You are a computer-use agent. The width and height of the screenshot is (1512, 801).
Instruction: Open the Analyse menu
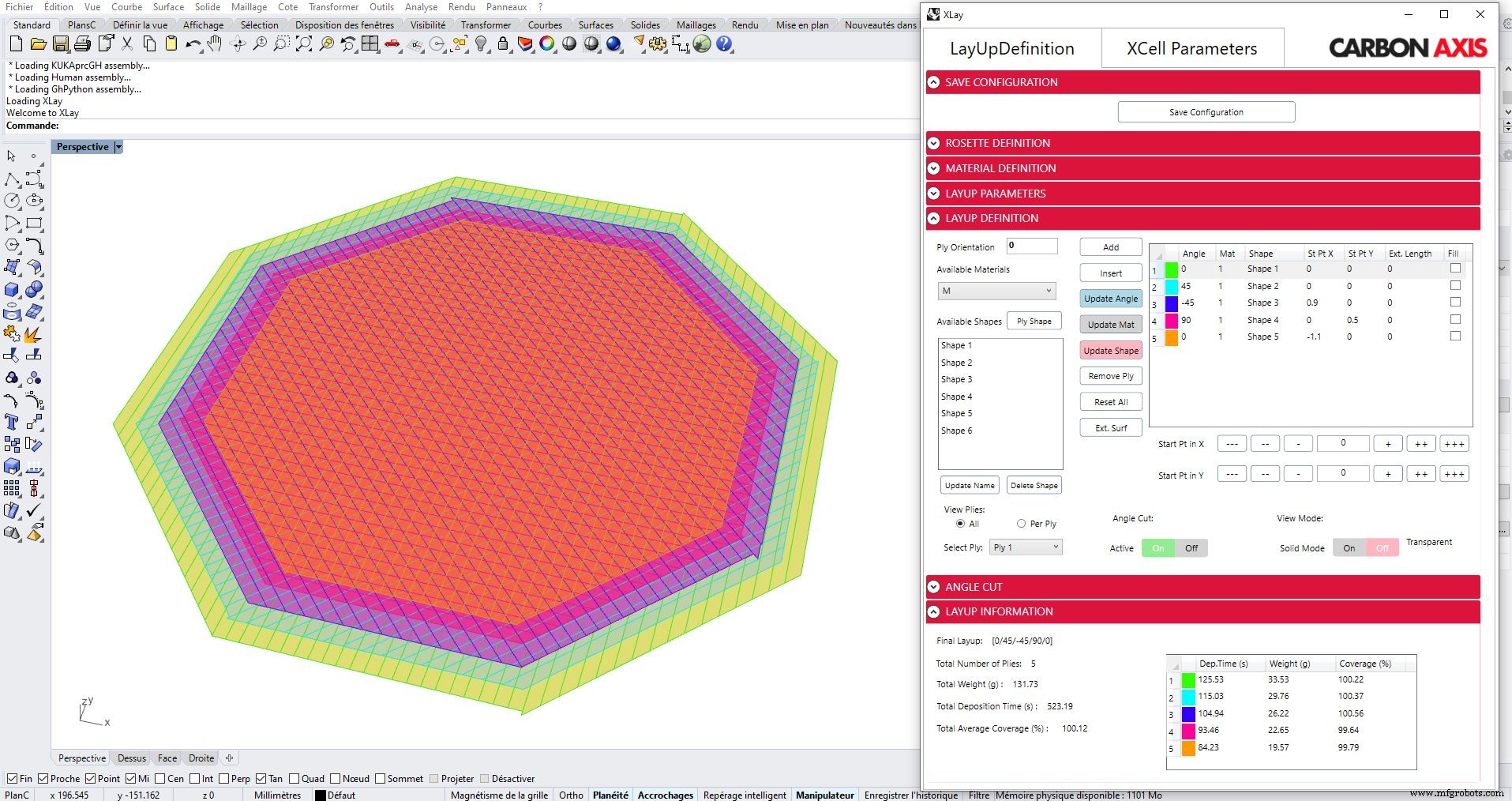point(421,7)
